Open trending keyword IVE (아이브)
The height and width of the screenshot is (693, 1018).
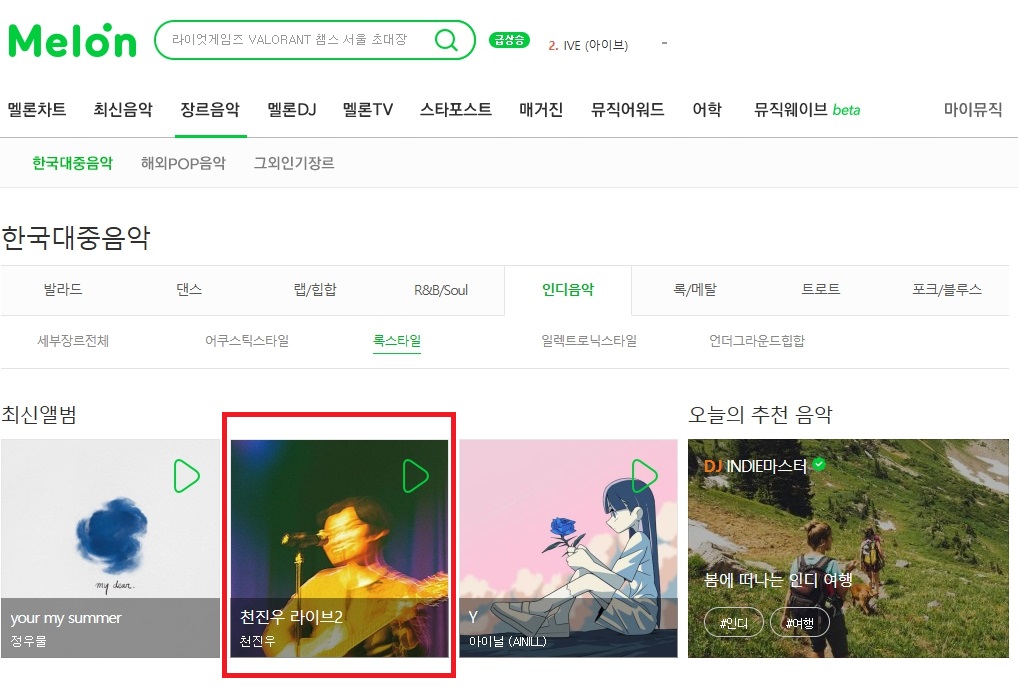588,45
